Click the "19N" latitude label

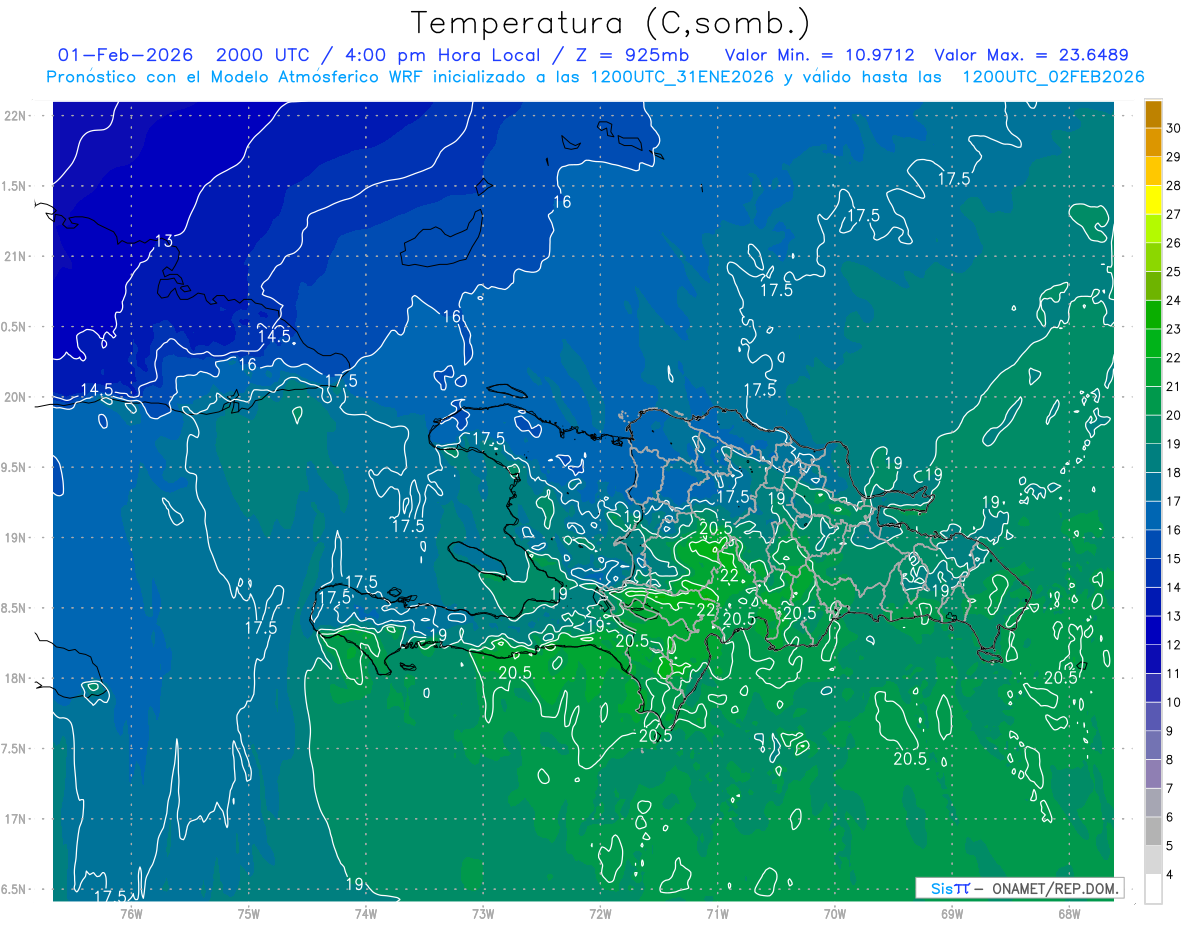15,537
